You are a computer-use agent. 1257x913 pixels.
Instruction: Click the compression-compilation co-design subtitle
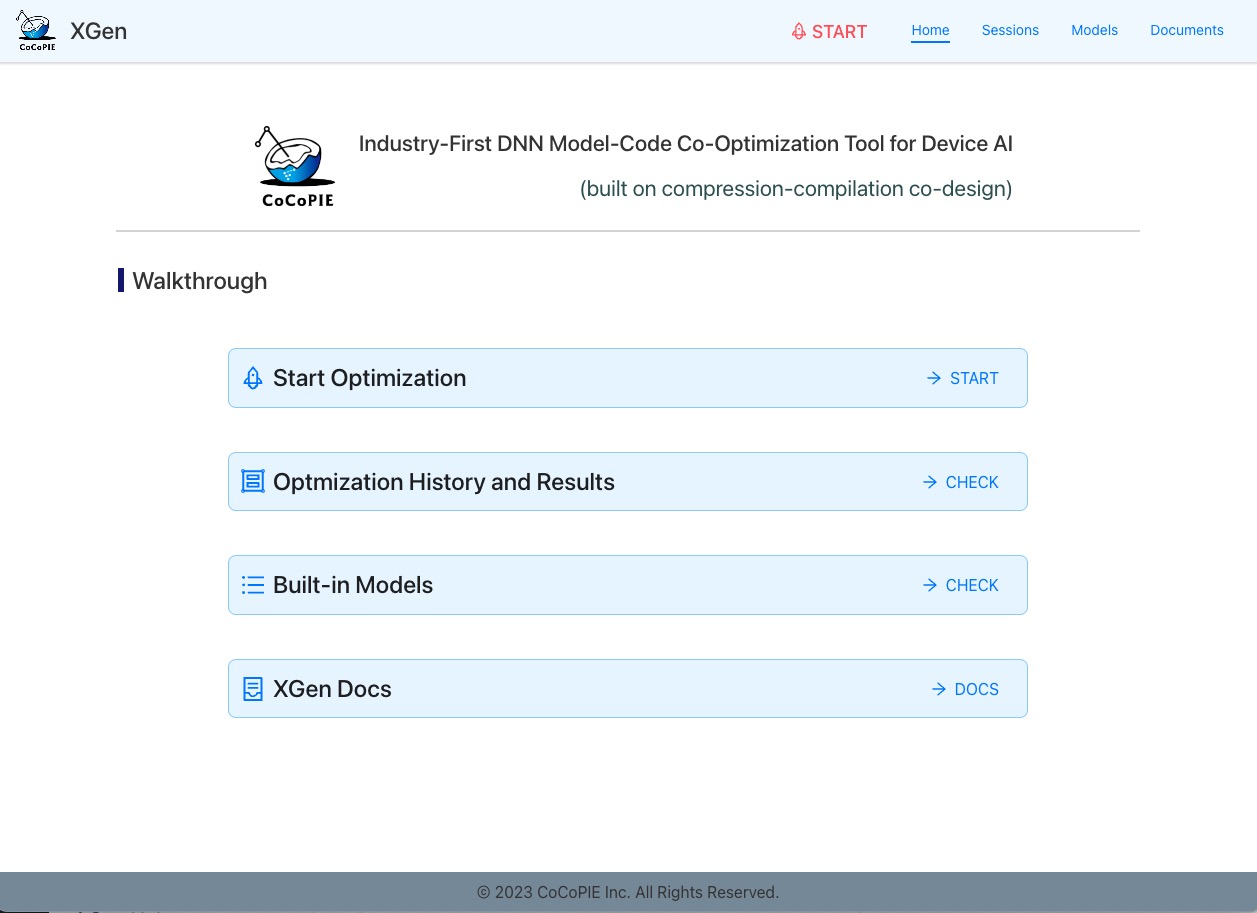click(x=796, y=189)
